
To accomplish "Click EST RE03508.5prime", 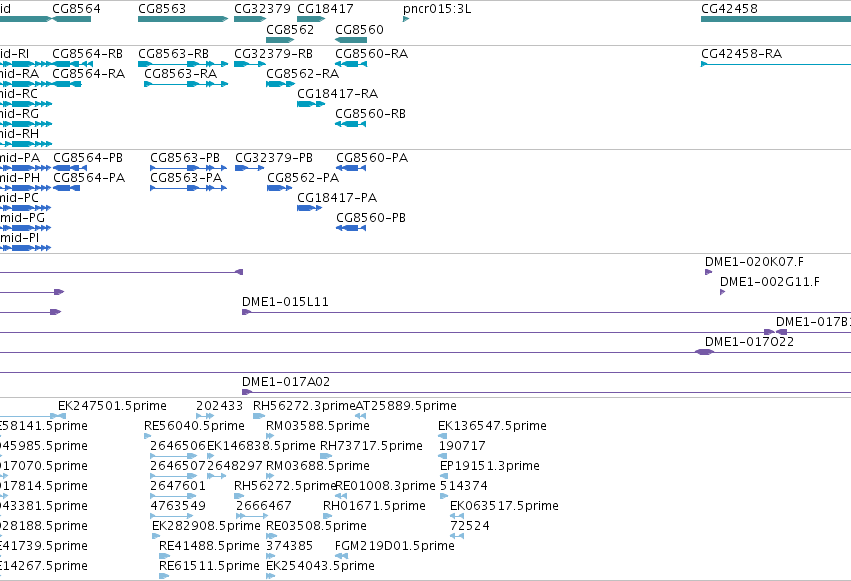I will click(x=271, y=537).
